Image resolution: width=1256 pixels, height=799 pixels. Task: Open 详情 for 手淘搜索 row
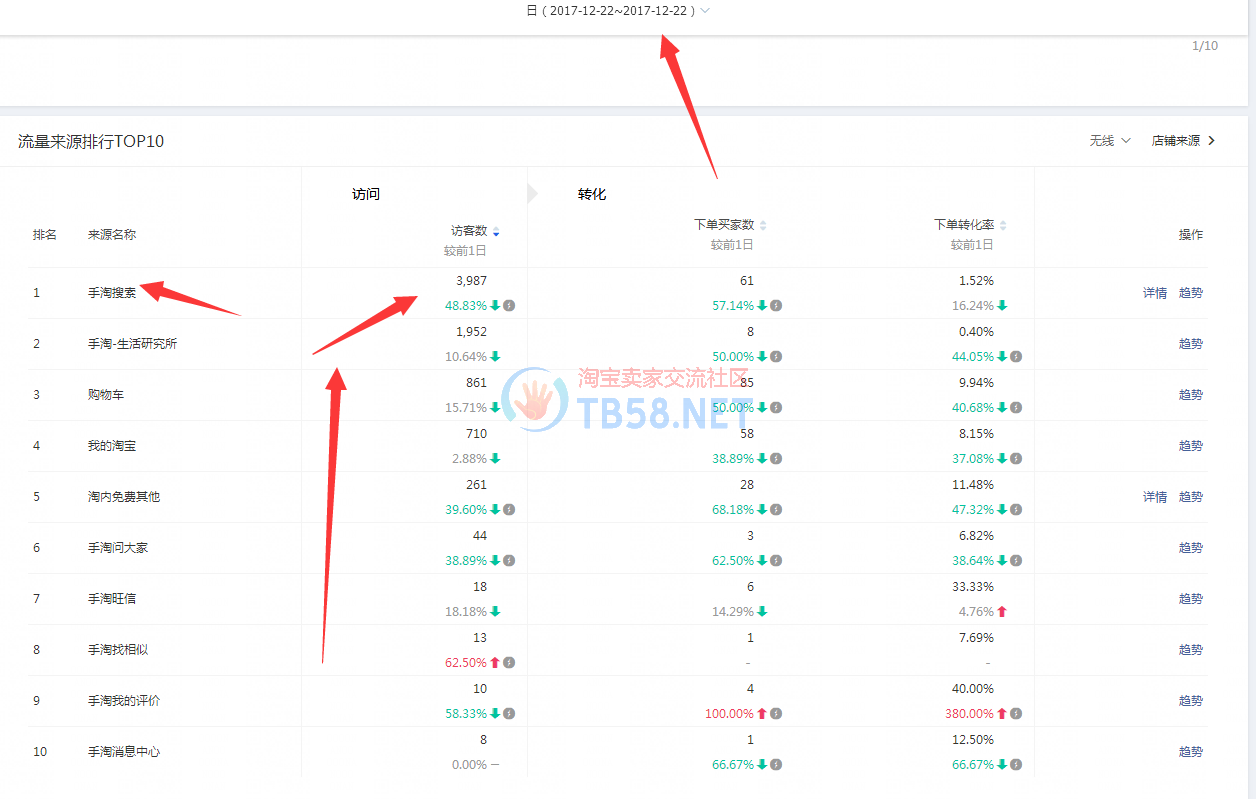pos(1155,293)
